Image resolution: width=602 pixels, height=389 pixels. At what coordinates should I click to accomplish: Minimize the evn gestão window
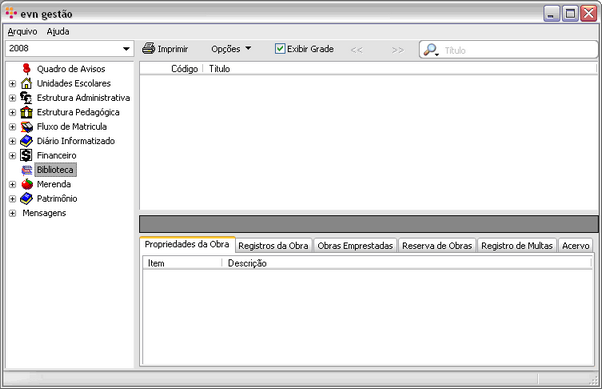coord(552,13)
